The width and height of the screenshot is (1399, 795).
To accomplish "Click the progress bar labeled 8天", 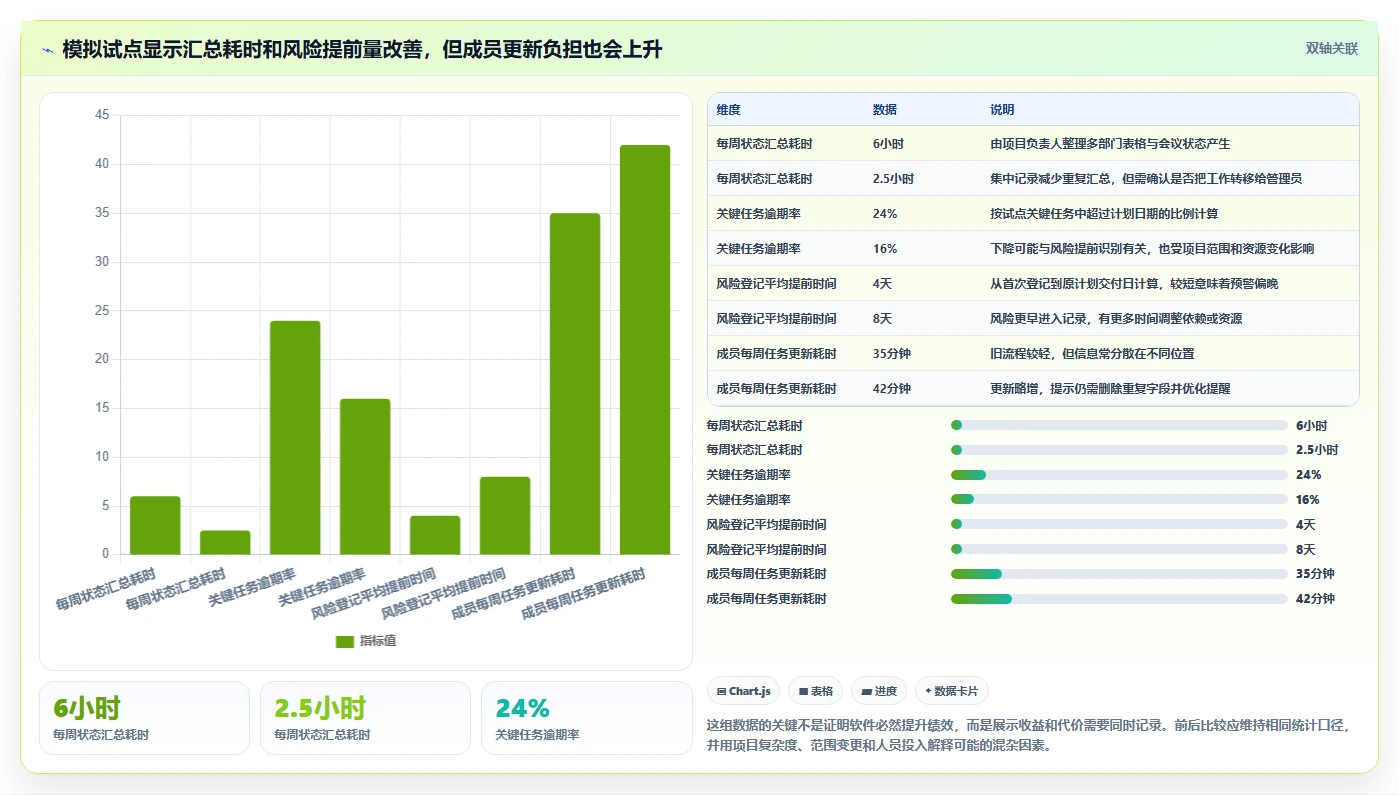I will (1119, 549).
